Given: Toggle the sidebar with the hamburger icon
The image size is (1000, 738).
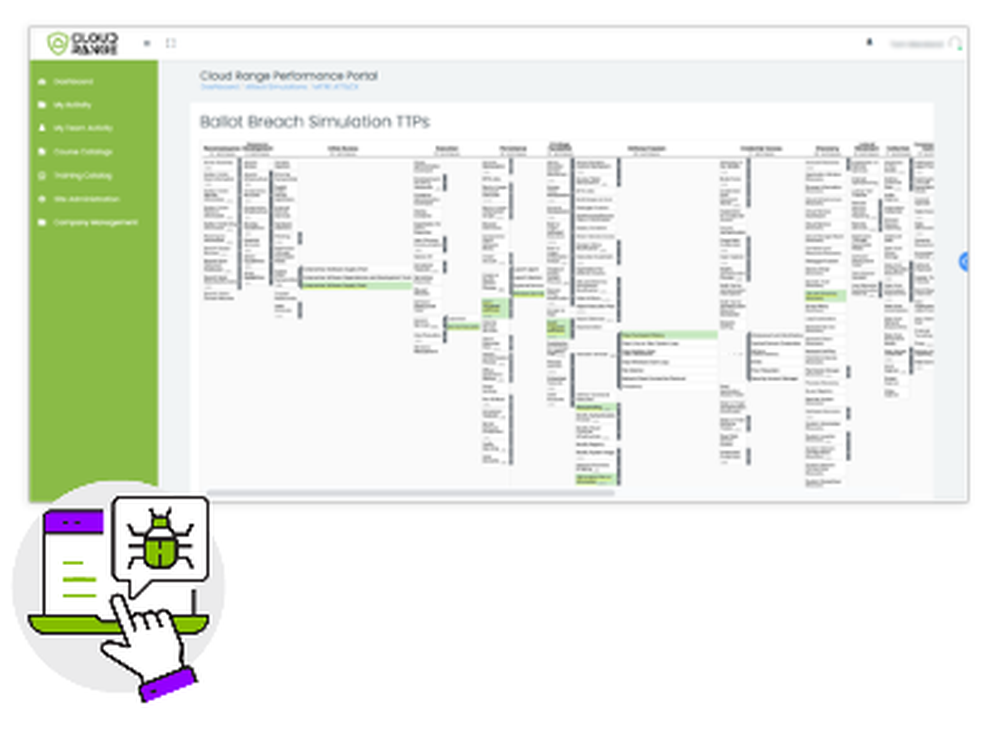Looking at the screenshot, I should point(147,43).
